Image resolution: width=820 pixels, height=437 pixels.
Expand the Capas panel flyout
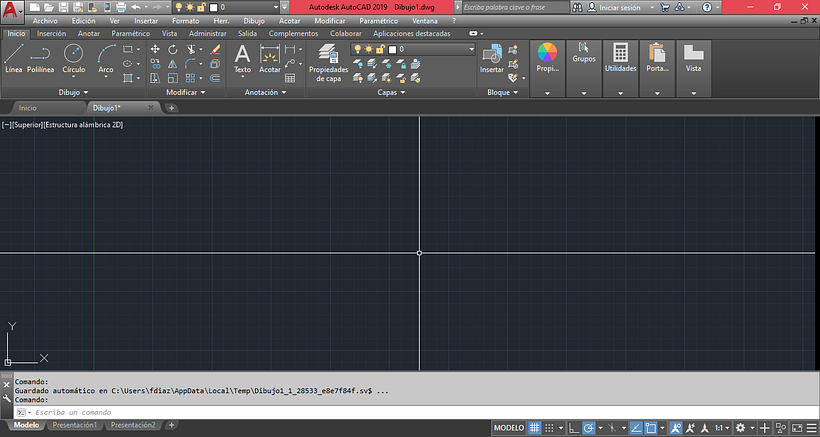point(391,92)
